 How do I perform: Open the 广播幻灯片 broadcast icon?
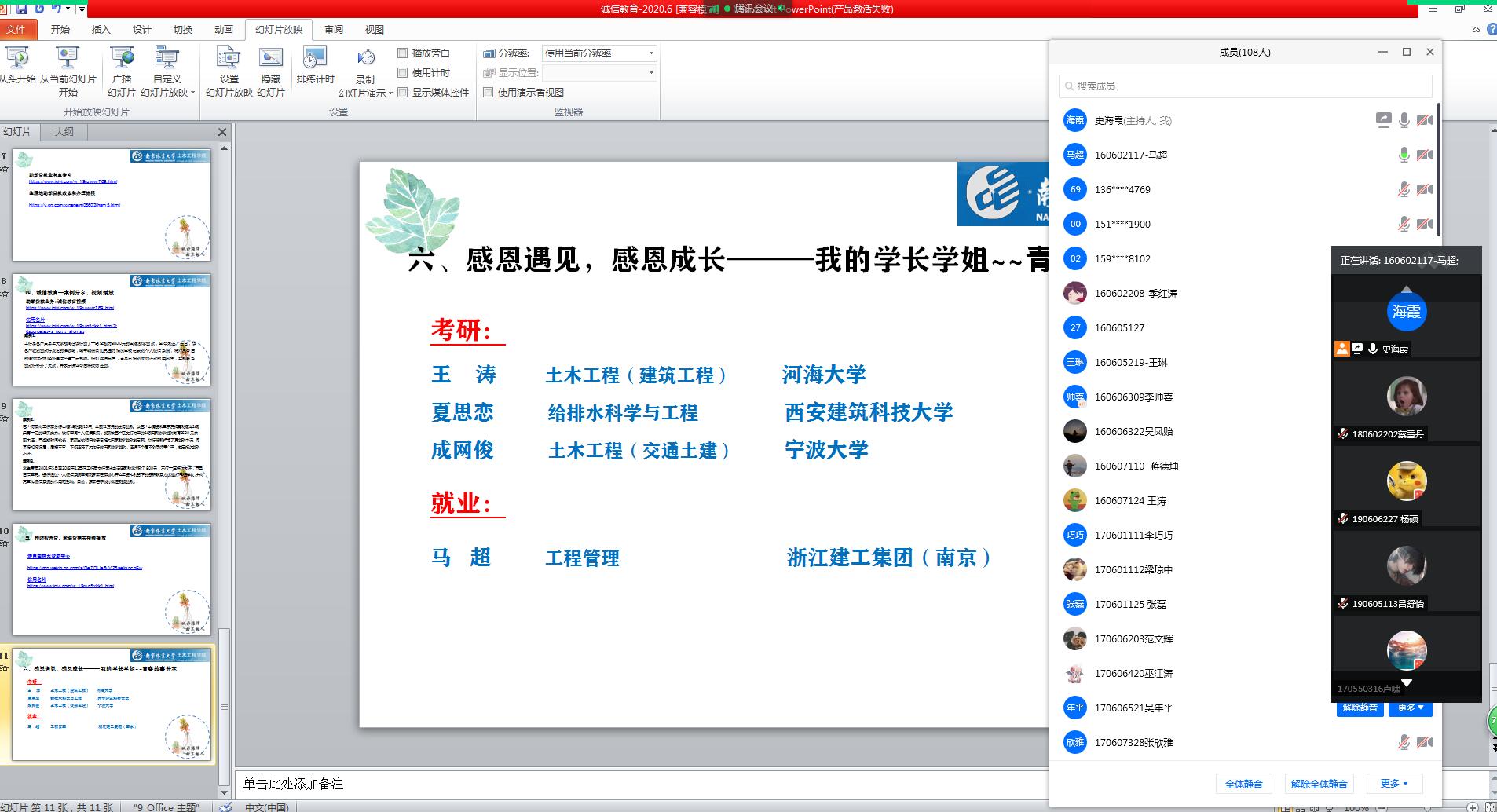pos(122,59)
